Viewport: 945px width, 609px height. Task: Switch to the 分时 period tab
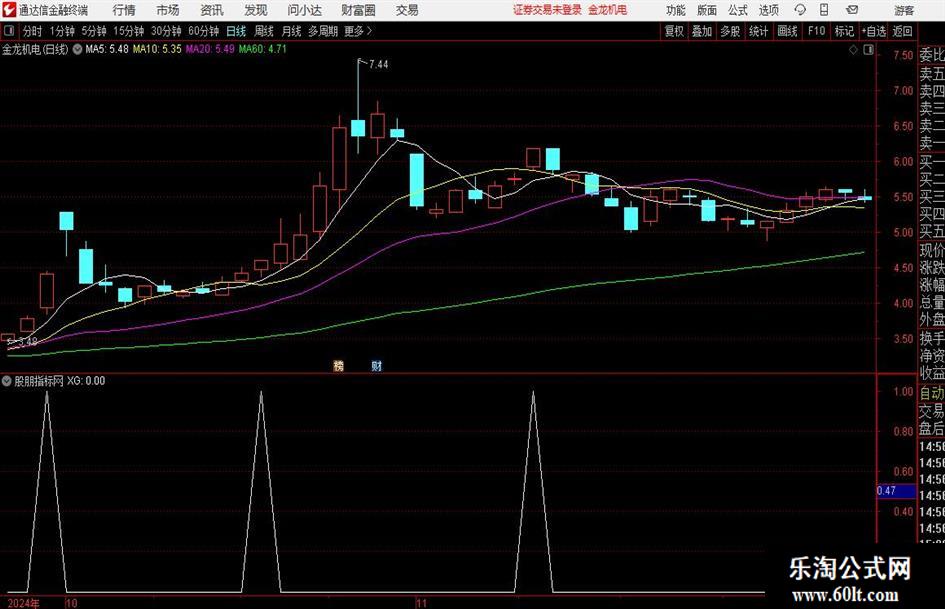(33, 31)
